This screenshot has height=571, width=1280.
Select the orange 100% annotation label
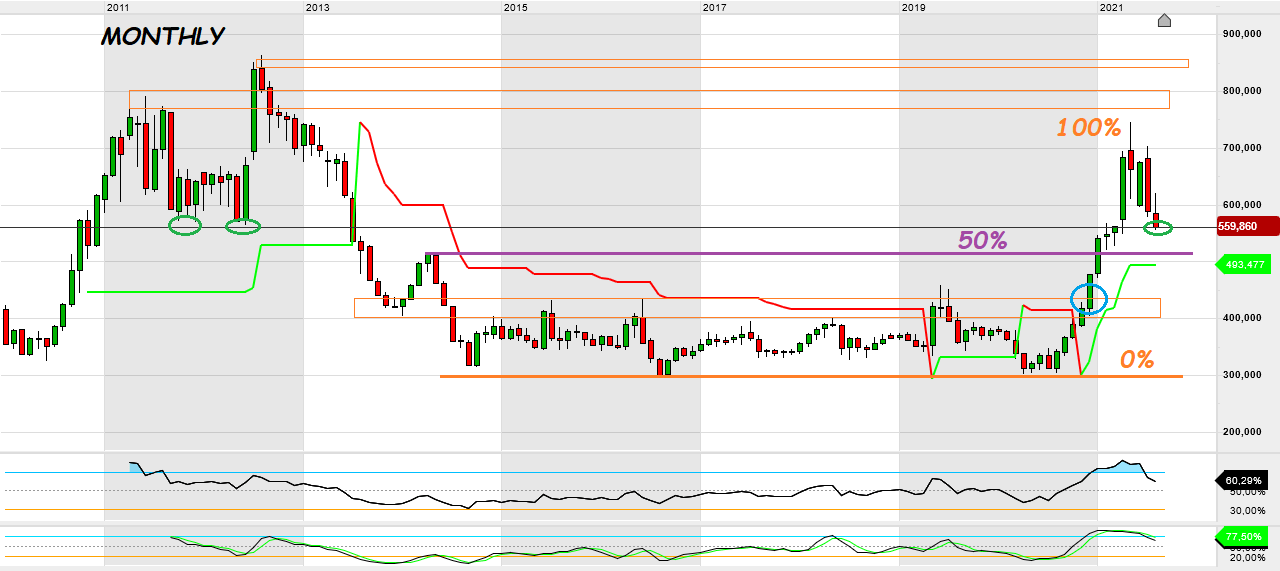[1089, 128]
